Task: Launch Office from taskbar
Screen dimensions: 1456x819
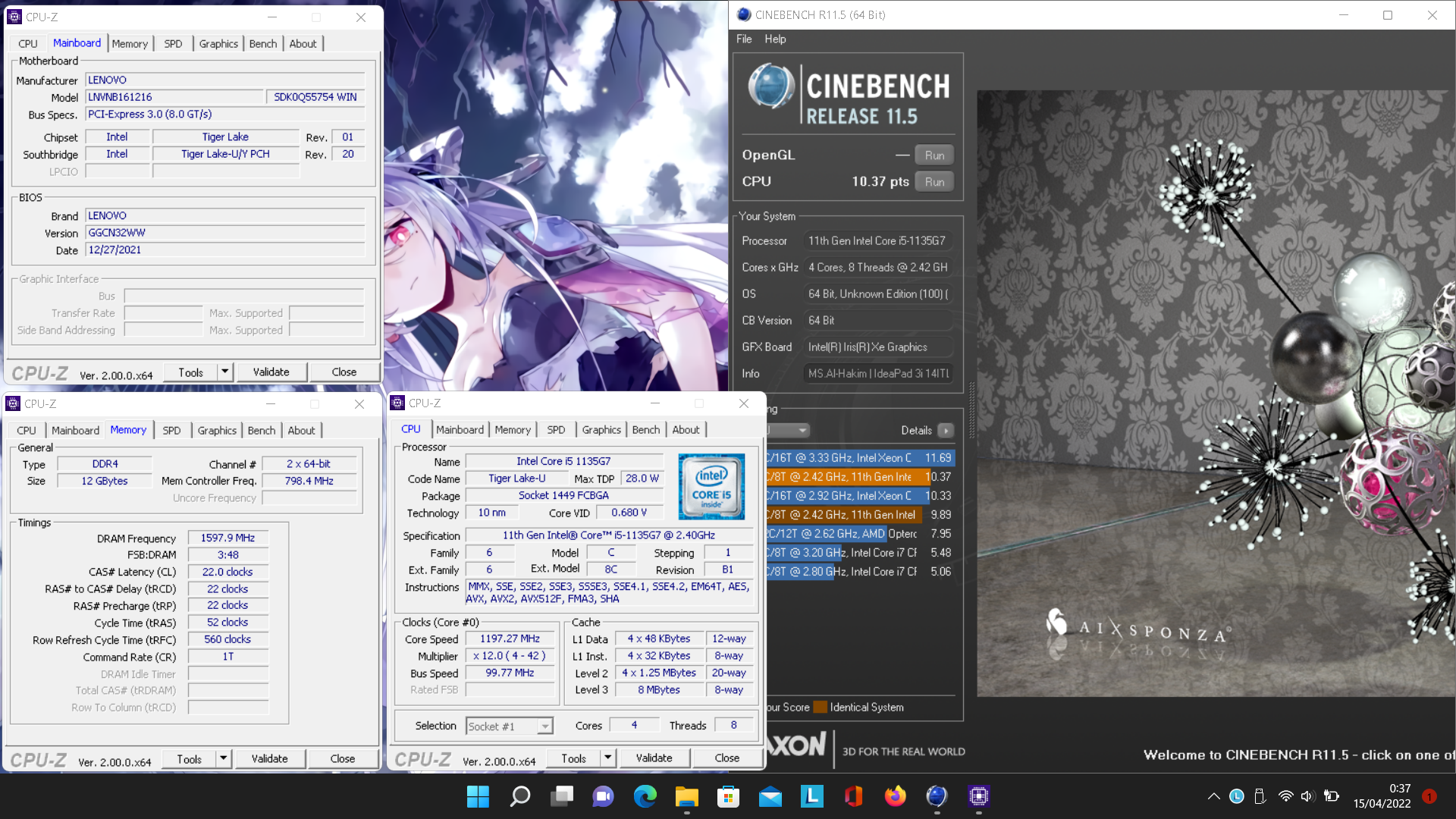Action: (854, 796)
